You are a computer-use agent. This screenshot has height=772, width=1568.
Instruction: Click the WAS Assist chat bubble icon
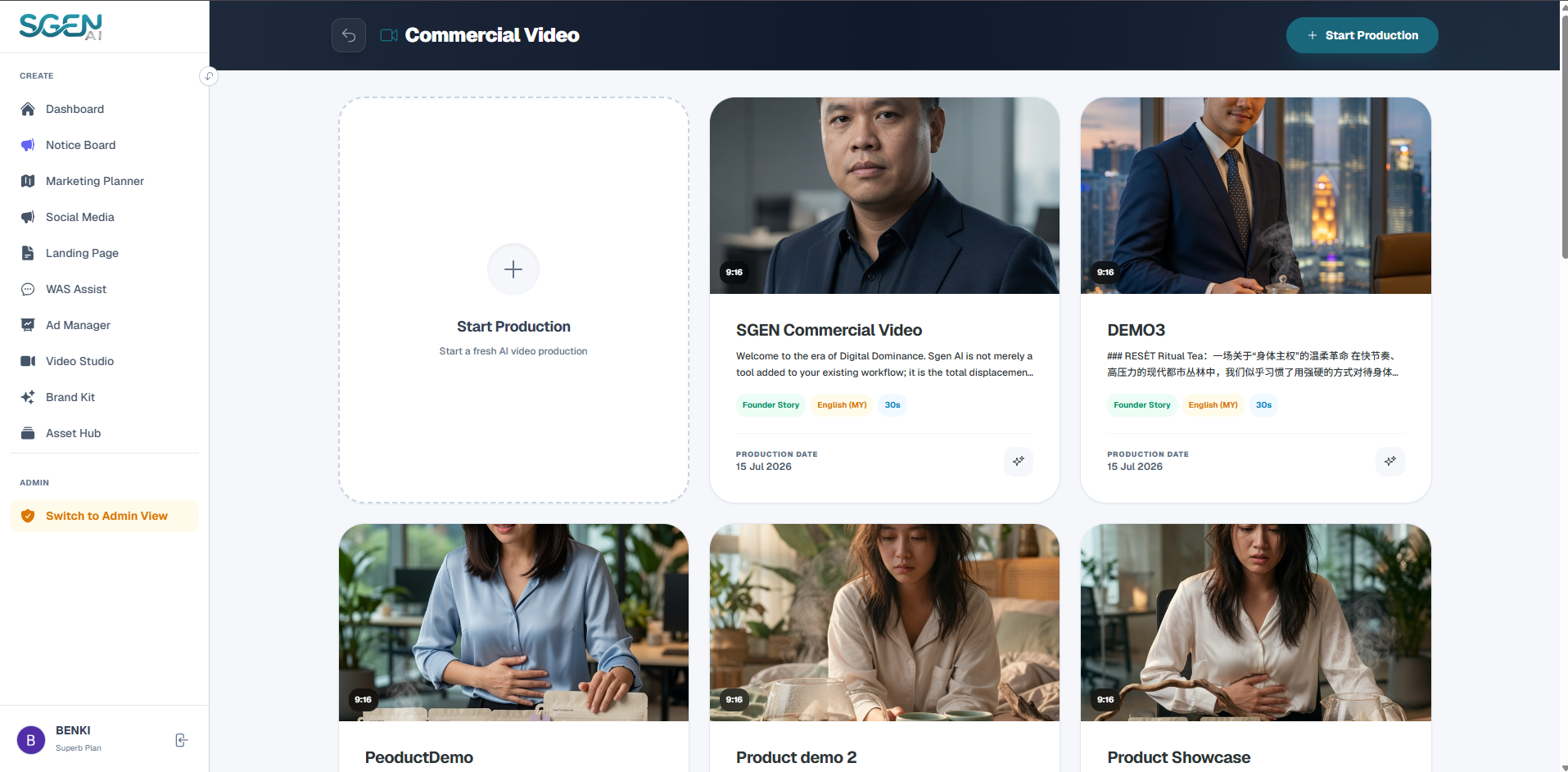point(28,289)
